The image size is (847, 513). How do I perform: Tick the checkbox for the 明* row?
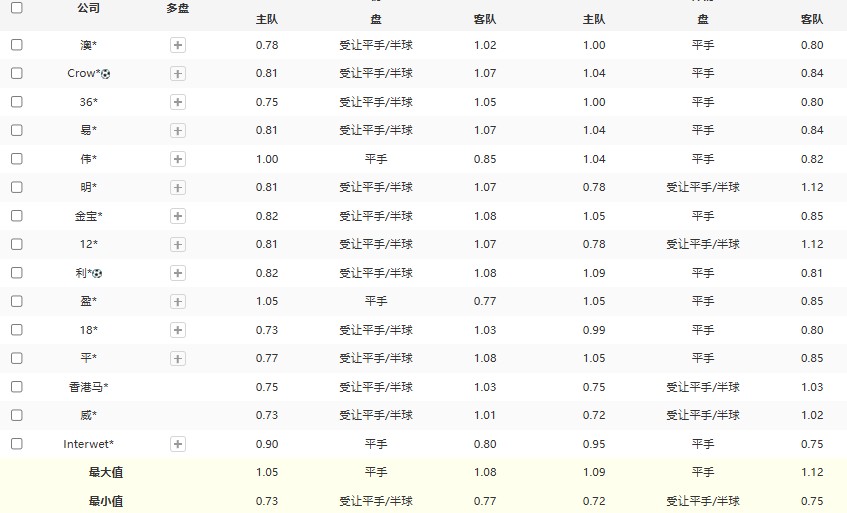tap(17, 187)
